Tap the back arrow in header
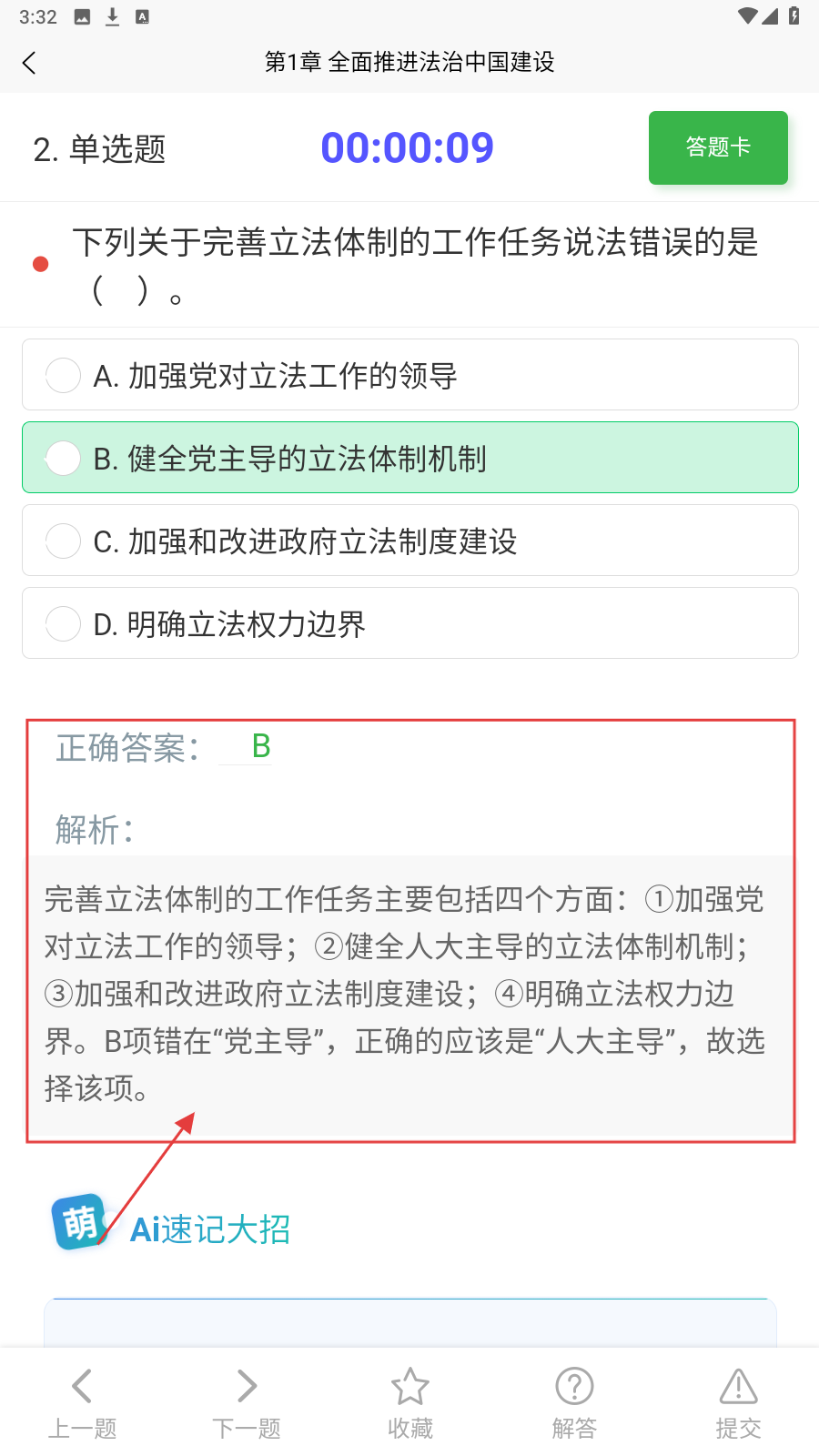The width and height of the screenshot is (819, 1456). pyautogui.click(x=29, y=63)
